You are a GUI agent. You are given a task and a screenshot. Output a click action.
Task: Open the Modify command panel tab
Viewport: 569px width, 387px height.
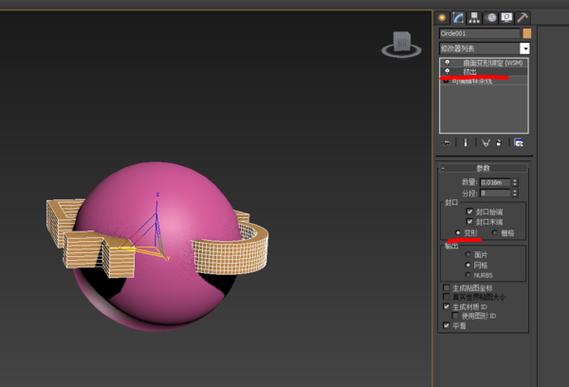click(458, 18)
